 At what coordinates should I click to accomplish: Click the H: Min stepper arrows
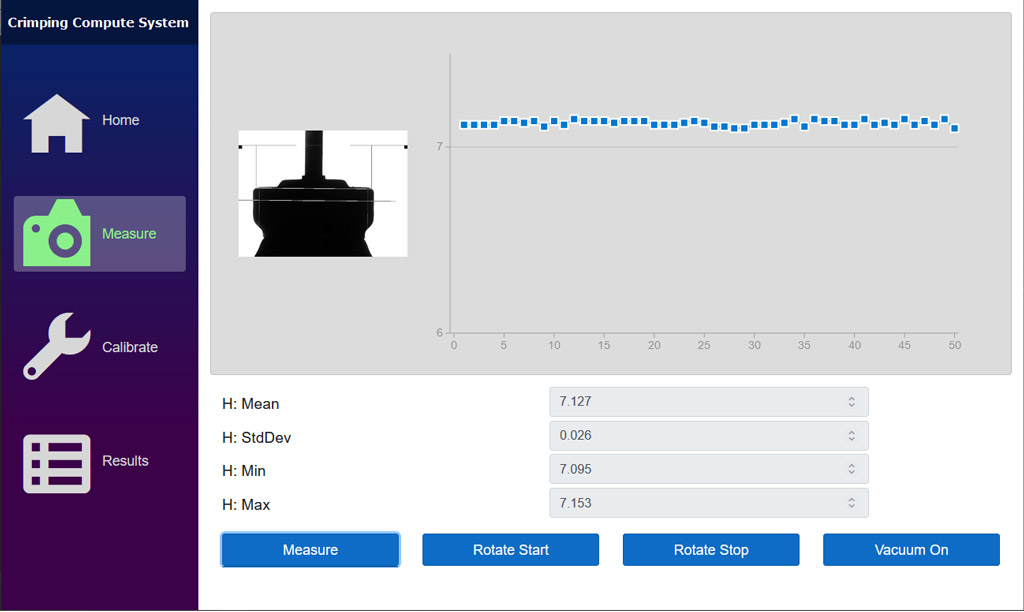coord(851,469)
